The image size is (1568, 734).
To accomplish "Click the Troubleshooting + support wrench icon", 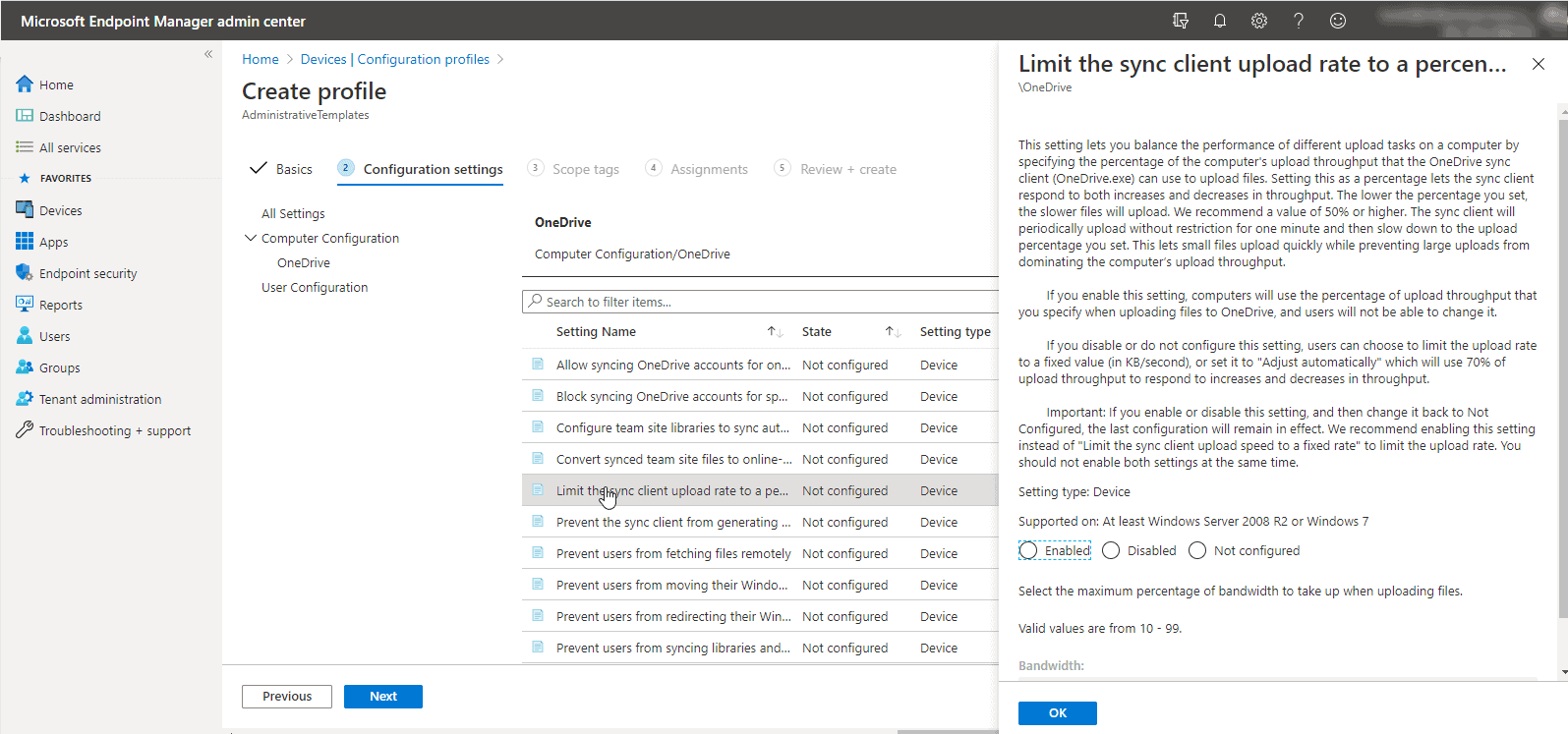I will click(x=25, y=430).
